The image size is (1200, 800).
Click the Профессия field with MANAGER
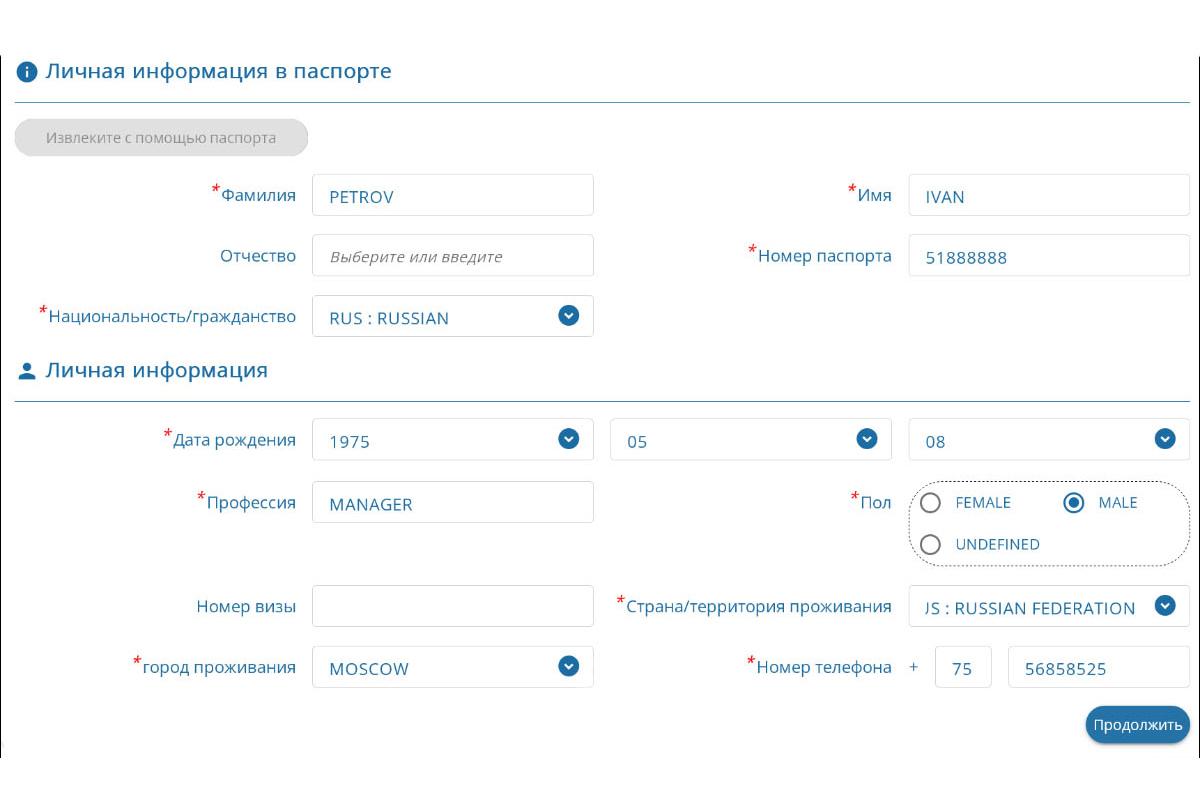tap(453, 502)
